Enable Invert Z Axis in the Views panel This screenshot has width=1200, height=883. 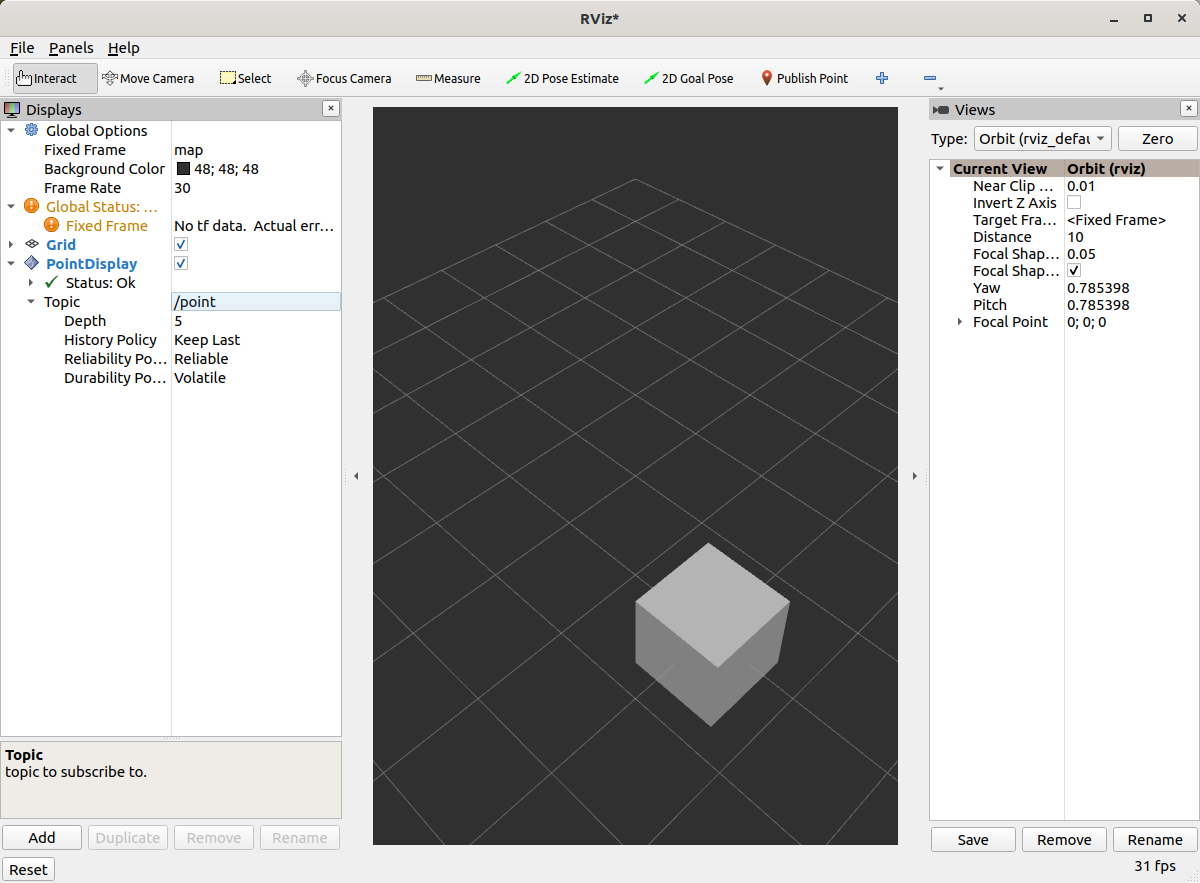click(x=1074, y=203)
